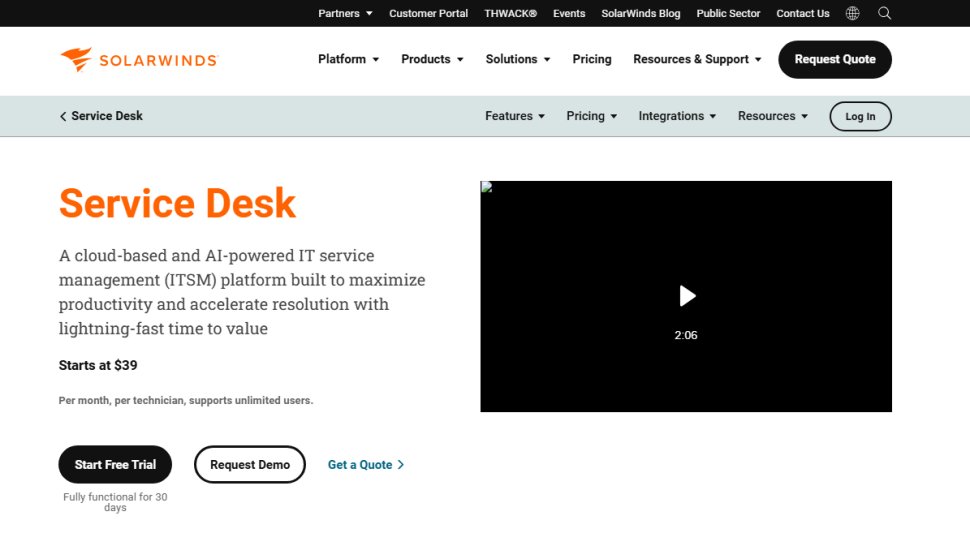
Task: Click Start Free Trial
Action: pyautogui.click(x=115, y=465)
